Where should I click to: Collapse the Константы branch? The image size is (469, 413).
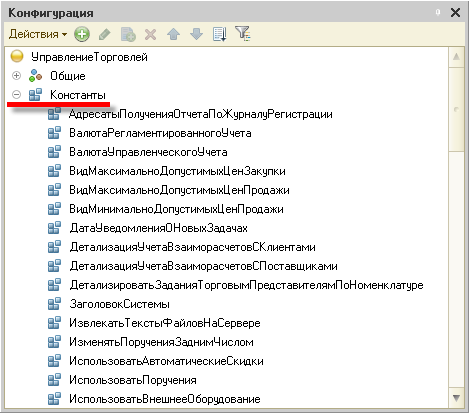click(x=16, y=95)
